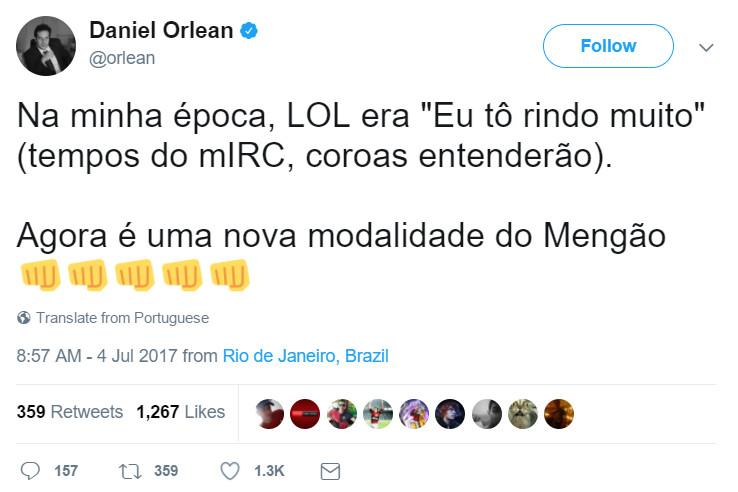
Task: Send tweet via envelope message icon
Action: click(x=330, y=470)
